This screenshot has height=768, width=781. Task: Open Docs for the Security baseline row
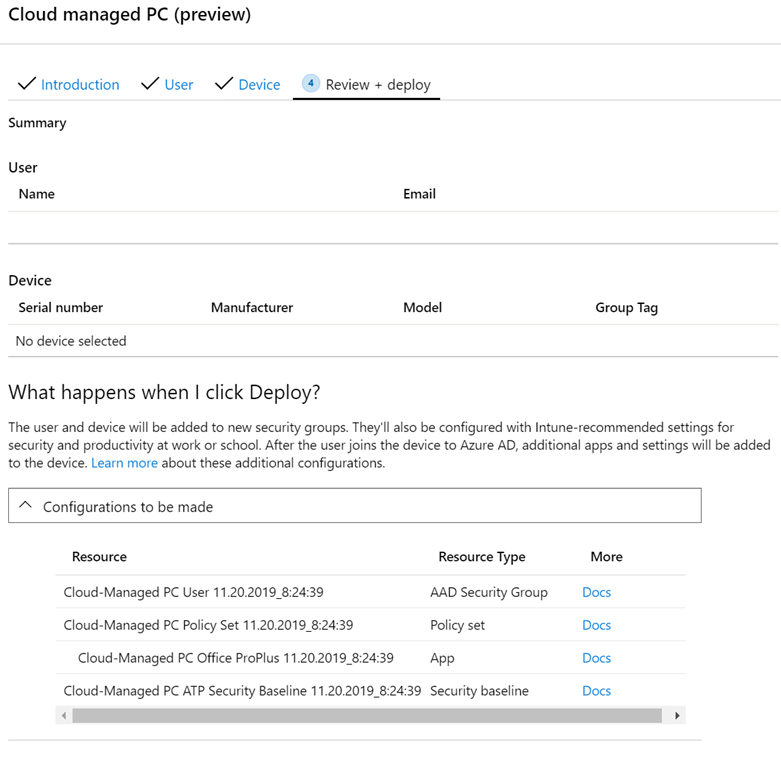tap(596, 691)
